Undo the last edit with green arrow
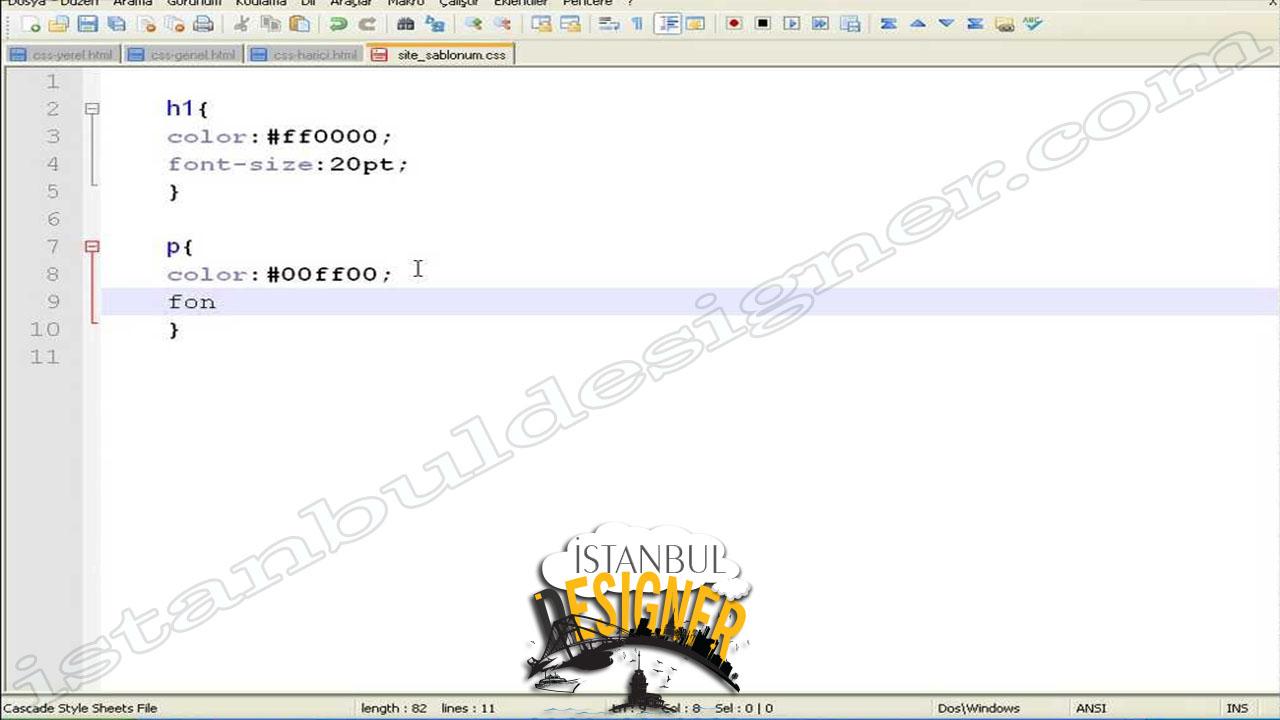Viewport: 1280px width, 720px height. (338, 24)
